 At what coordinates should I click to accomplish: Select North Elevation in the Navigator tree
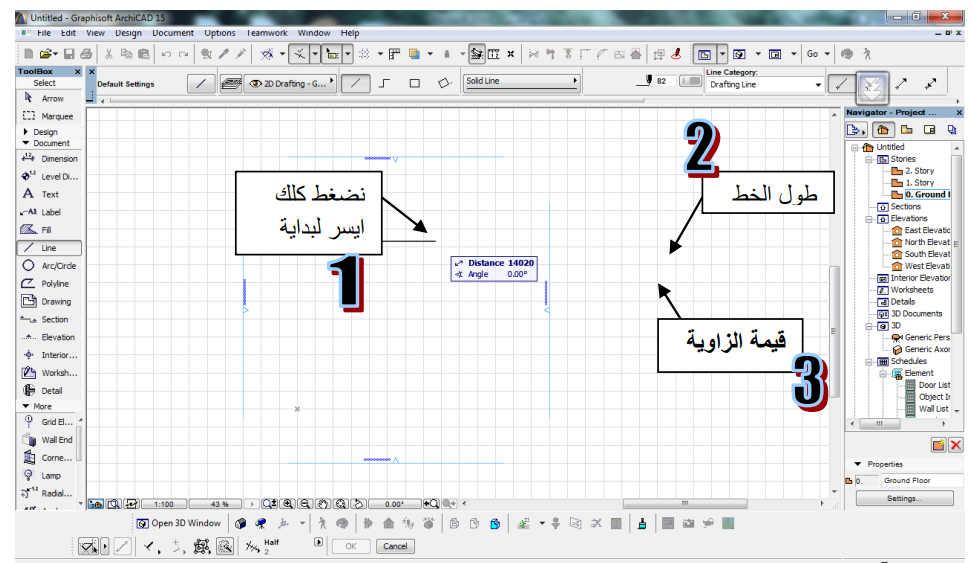click(925, 242)
